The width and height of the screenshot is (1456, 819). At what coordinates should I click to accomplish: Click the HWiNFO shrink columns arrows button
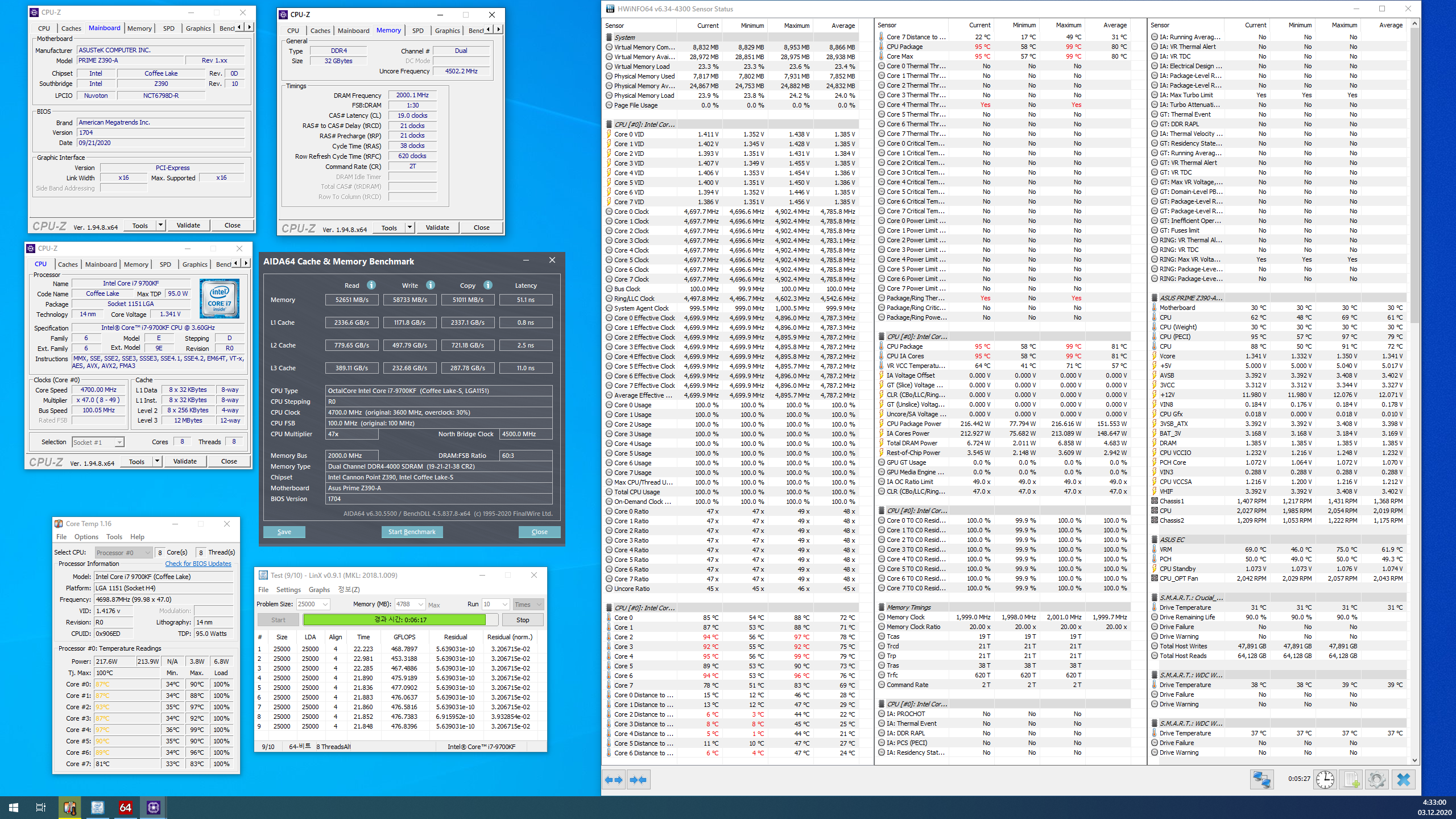point(638,780)
